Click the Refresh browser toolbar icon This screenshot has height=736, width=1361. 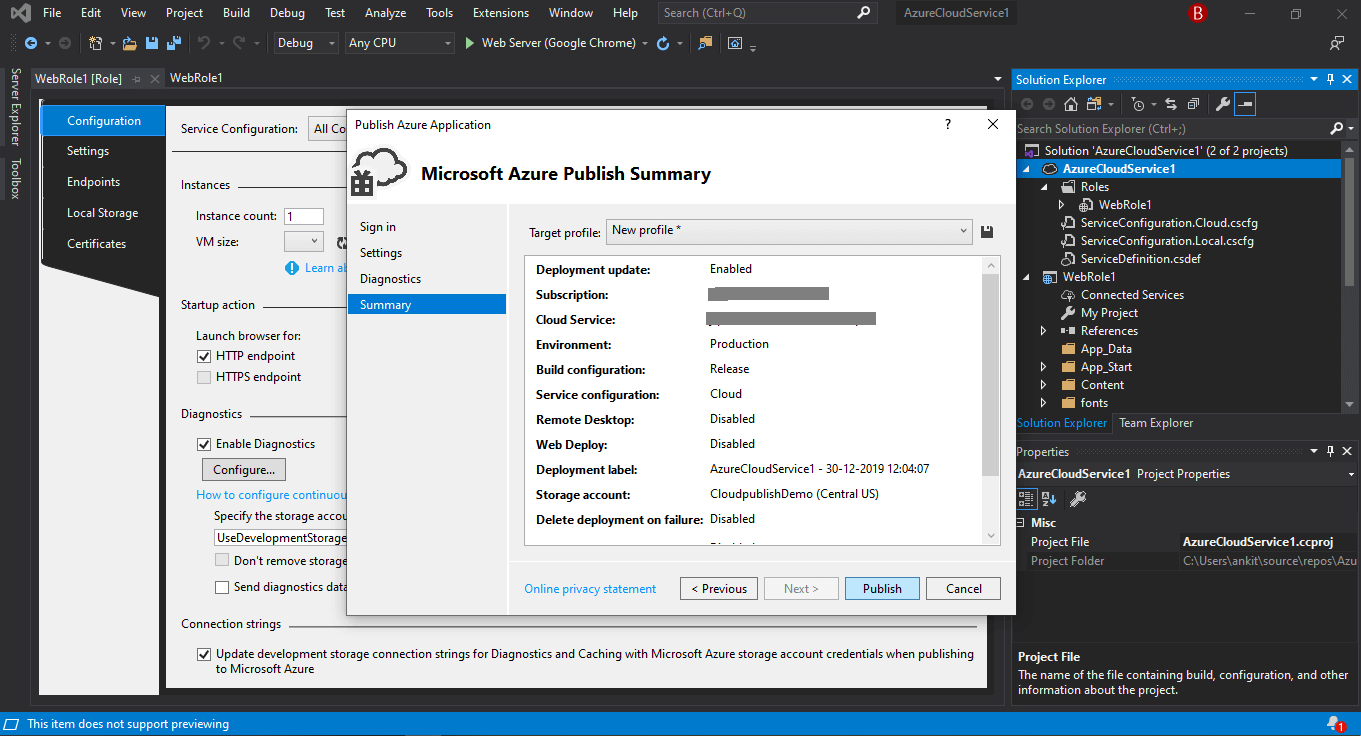coord(663,43)
